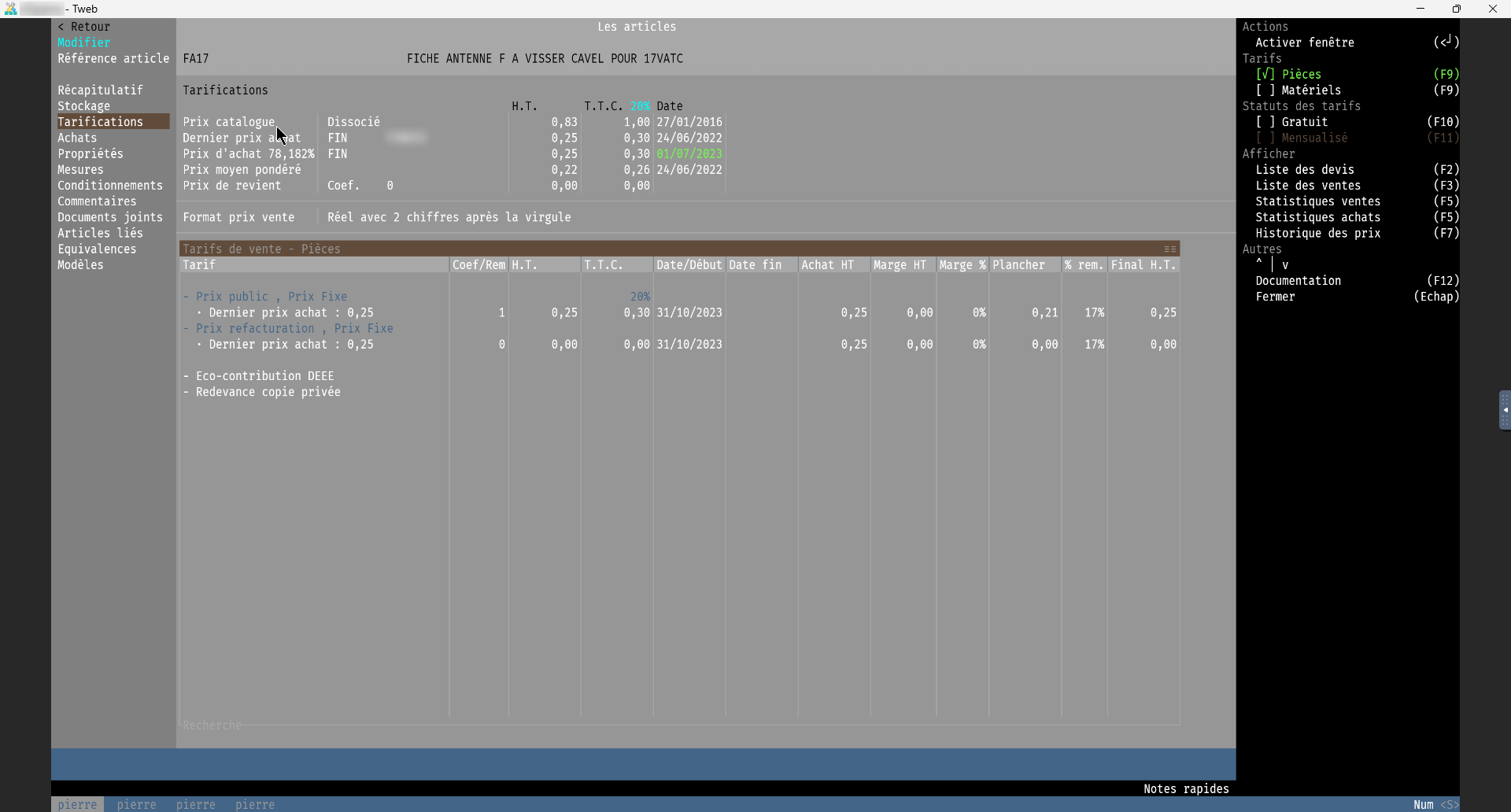Switch to the Conditionnements section
1511x812 pixels.
tap(109, 186)
